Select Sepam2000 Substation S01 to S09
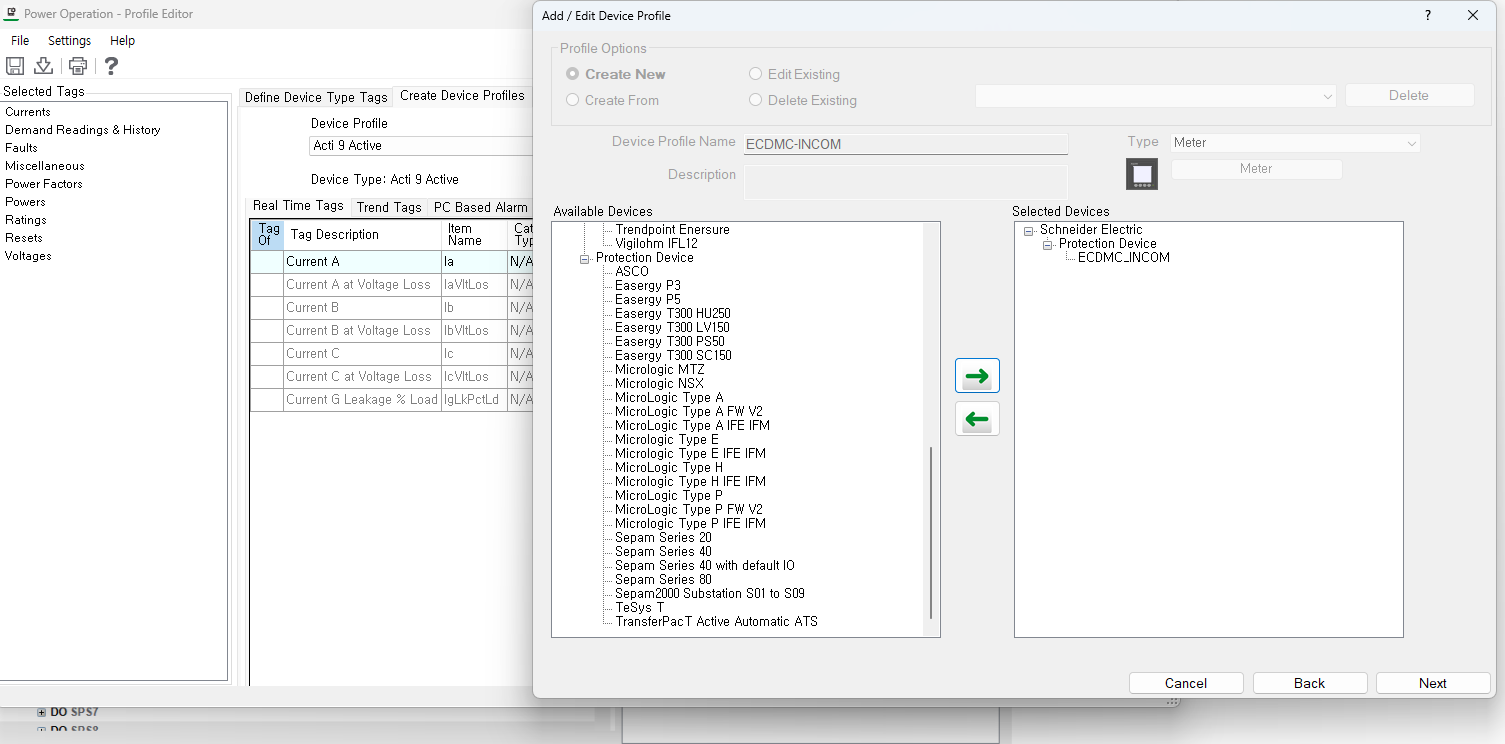The height and width of the screenshot is (744, 1505). pyautogui.click(x=710, y=594)
